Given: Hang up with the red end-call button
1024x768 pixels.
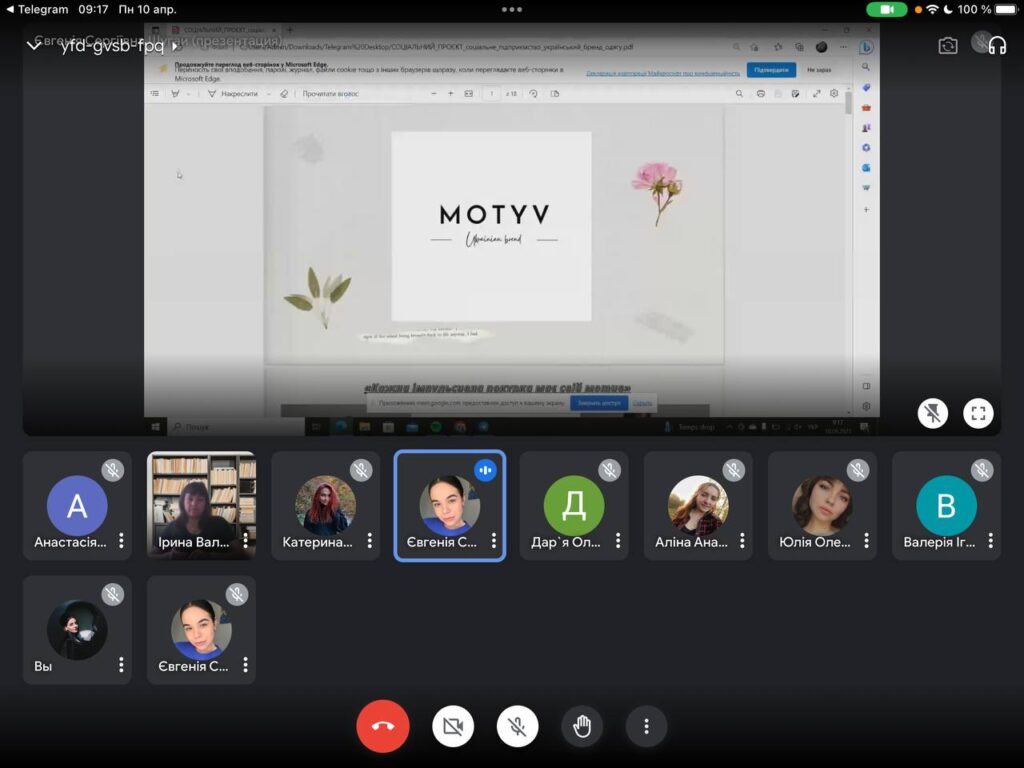Looking at the screenshot, I should (x=383, y=726).
